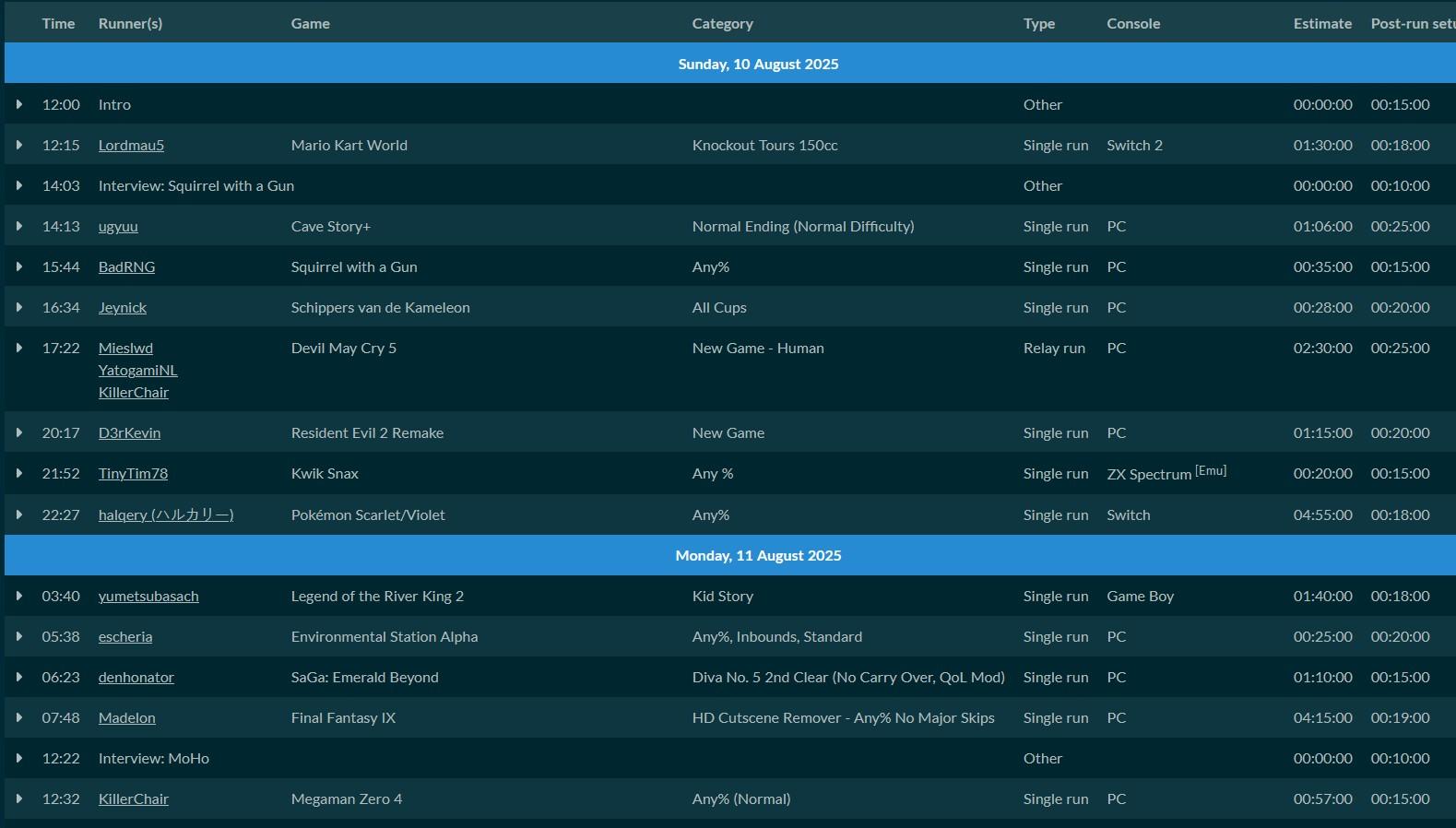Image resolution: width=1456 pixels, height=828 pixels.
Task: Click the Devil May Cry 5 game title
Action: tap(344, 348)
